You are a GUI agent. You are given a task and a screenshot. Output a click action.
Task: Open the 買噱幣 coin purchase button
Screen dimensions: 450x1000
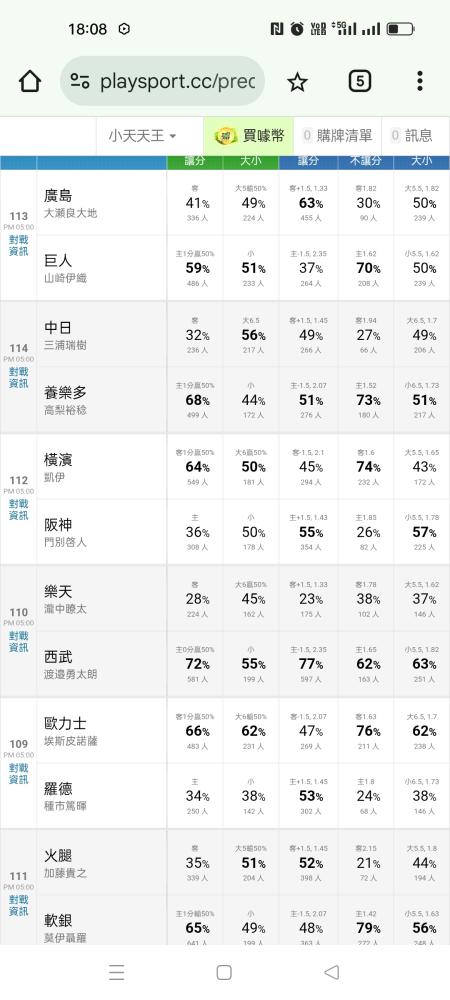point(249,136)
